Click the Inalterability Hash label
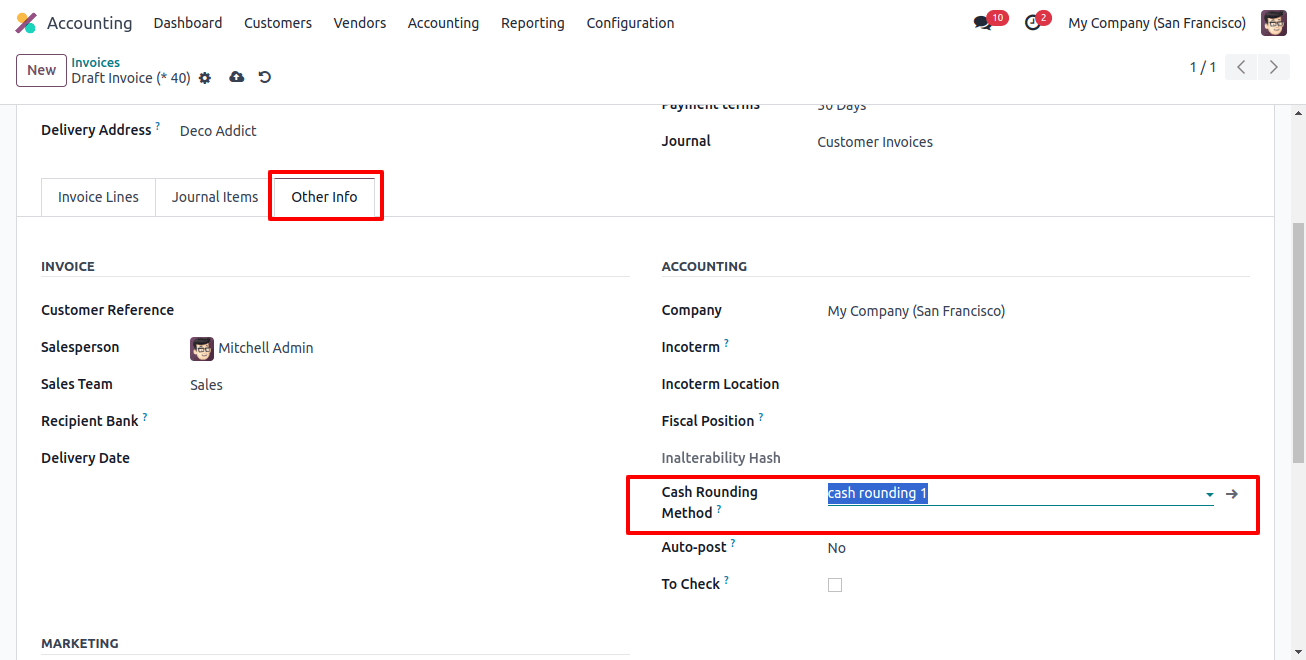This screenshot has width=1306, height=660. (721, 458)
